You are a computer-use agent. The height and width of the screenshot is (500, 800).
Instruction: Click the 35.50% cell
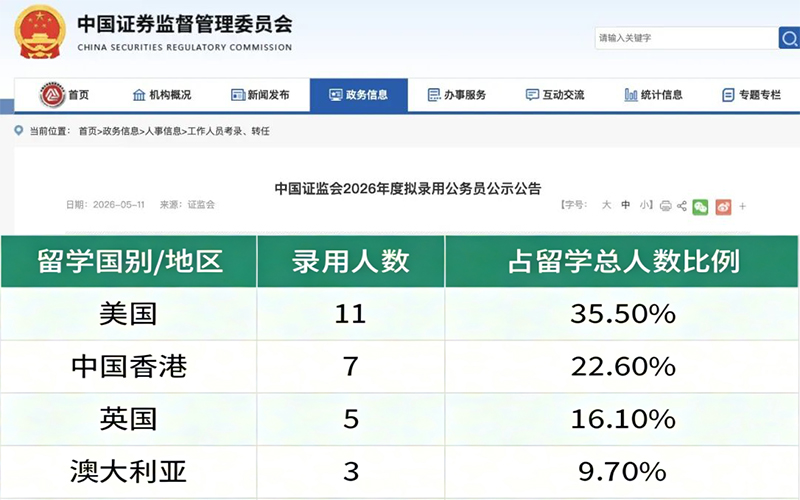coord(622,313)
